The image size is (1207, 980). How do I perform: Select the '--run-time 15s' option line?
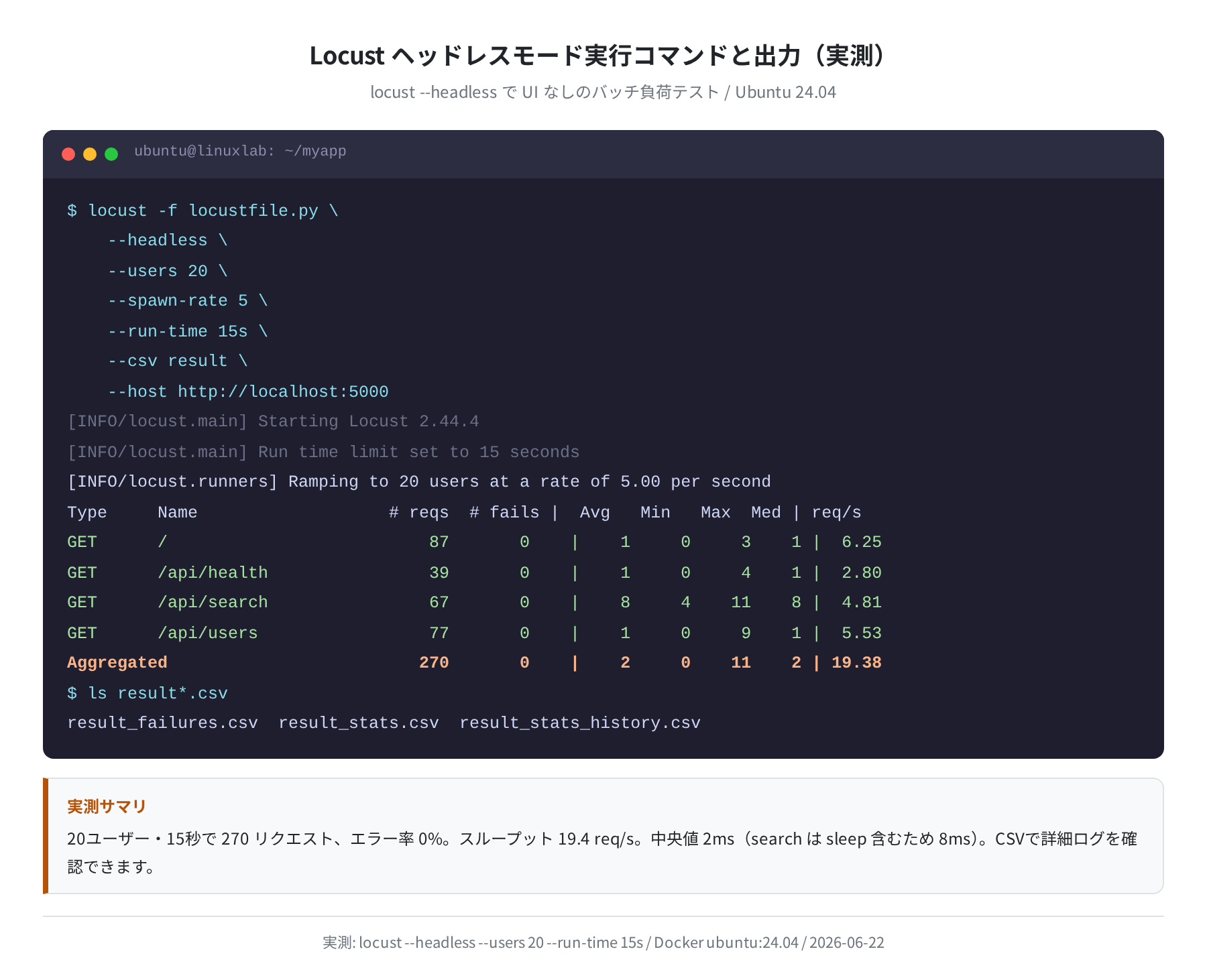coord(188,331)
